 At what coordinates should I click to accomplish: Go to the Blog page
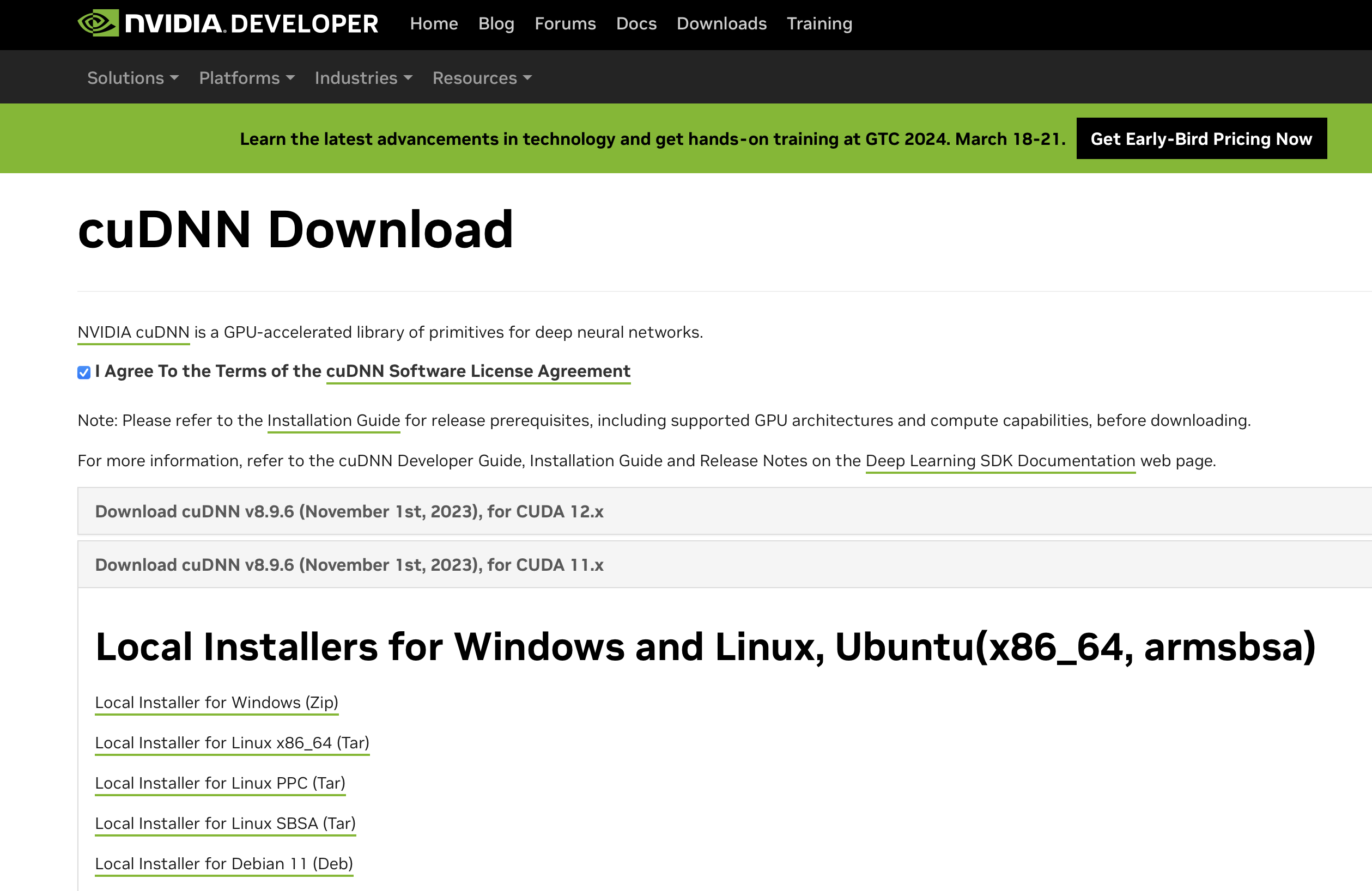pos(496,23)
